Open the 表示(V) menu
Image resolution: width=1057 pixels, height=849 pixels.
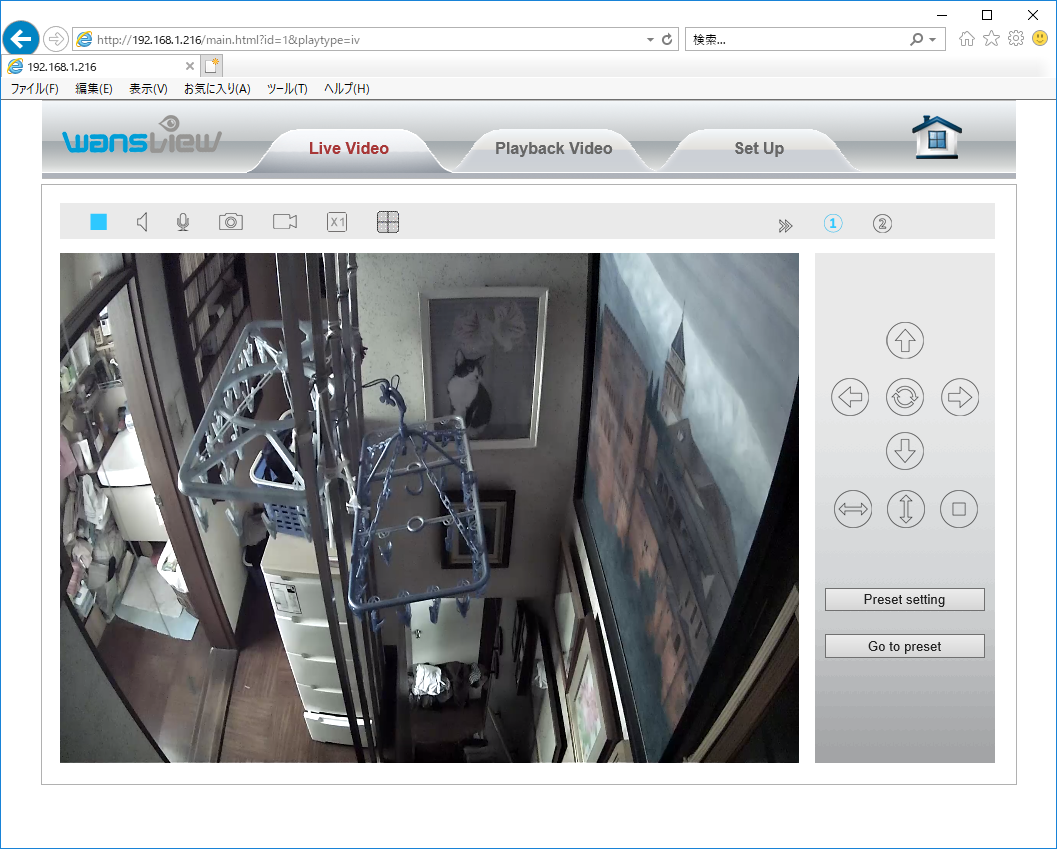click(x=148, y=89)
